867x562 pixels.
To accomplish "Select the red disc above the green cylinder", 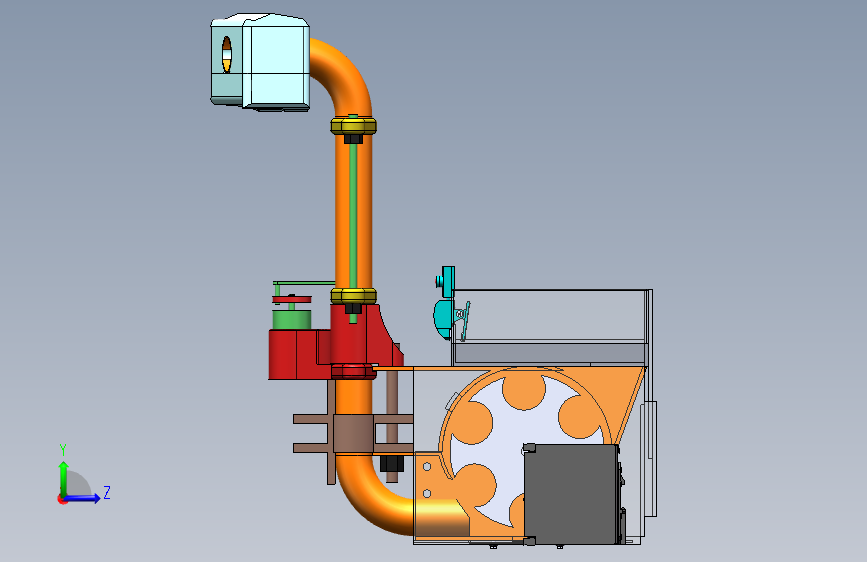I will point(291,299).
